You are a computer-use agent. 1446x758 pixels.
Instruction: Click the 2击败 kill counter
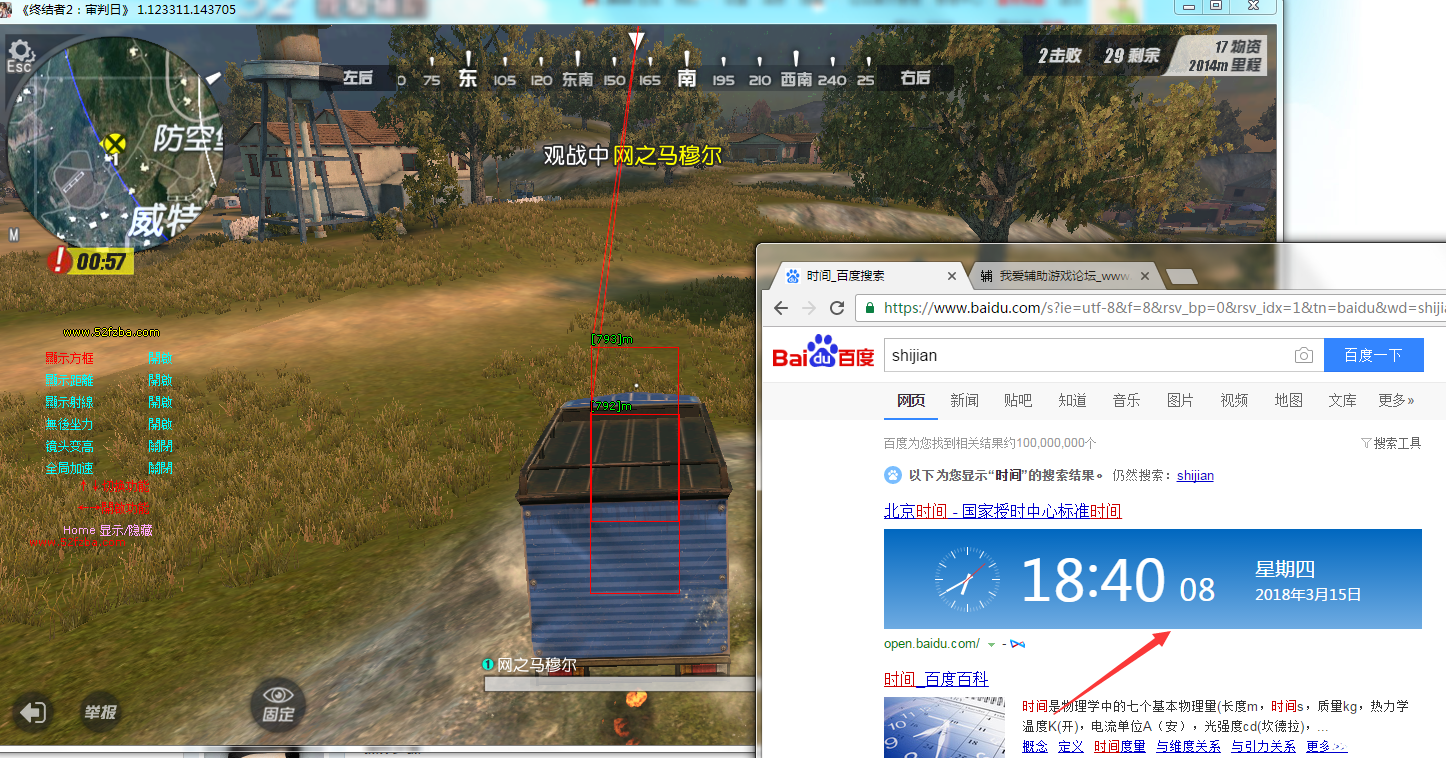[1059, 55]
